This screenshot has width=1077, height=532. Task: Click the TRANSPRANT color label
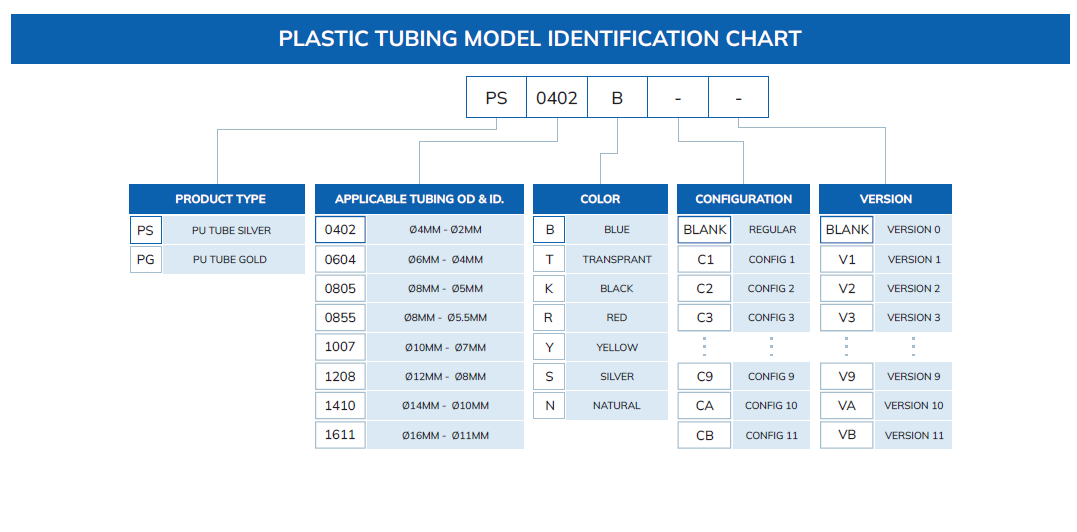pos(616,260)
